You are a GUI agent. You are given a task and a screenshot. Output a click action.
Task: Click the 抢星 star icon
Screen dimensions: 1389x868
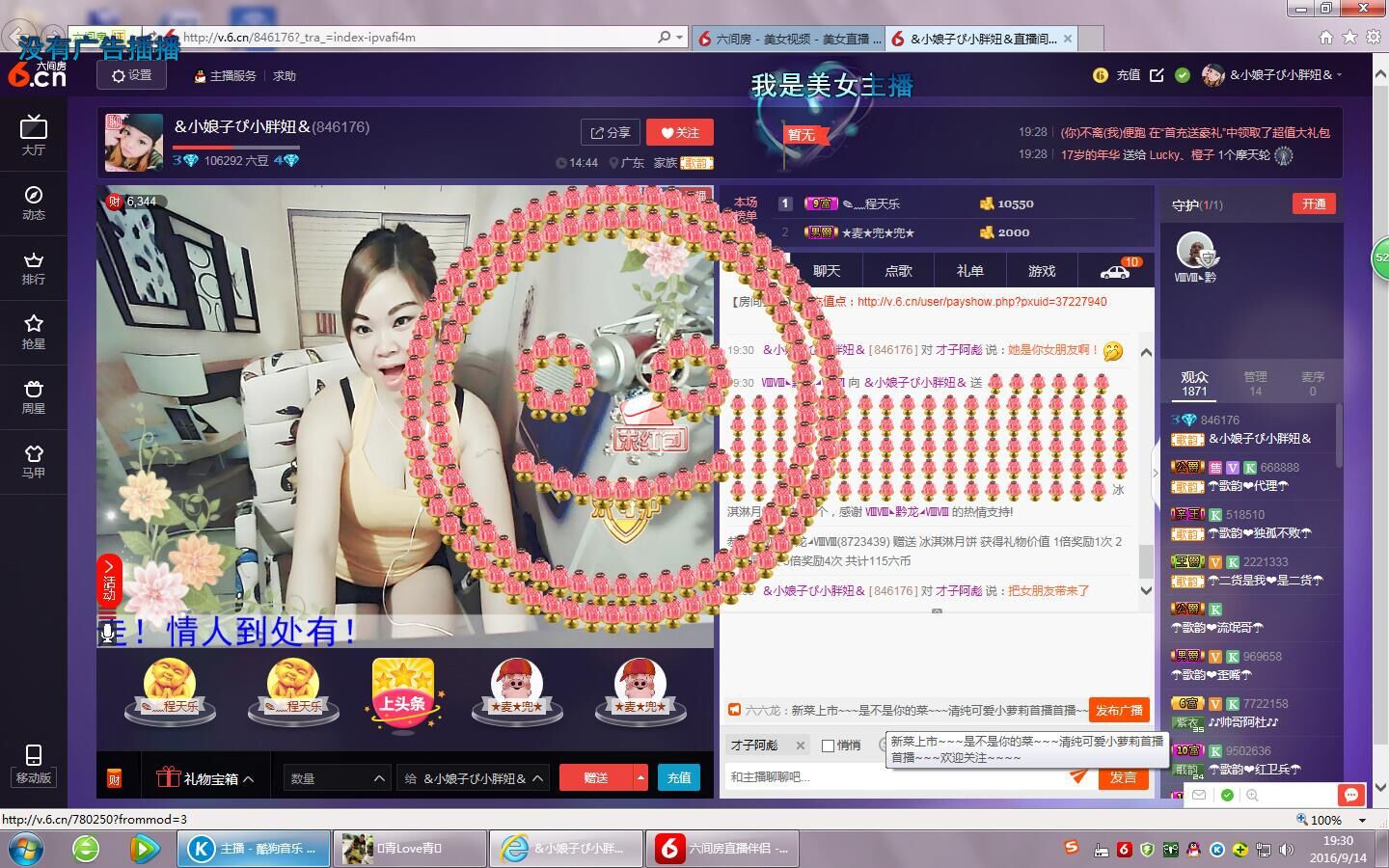coord(33,331)
